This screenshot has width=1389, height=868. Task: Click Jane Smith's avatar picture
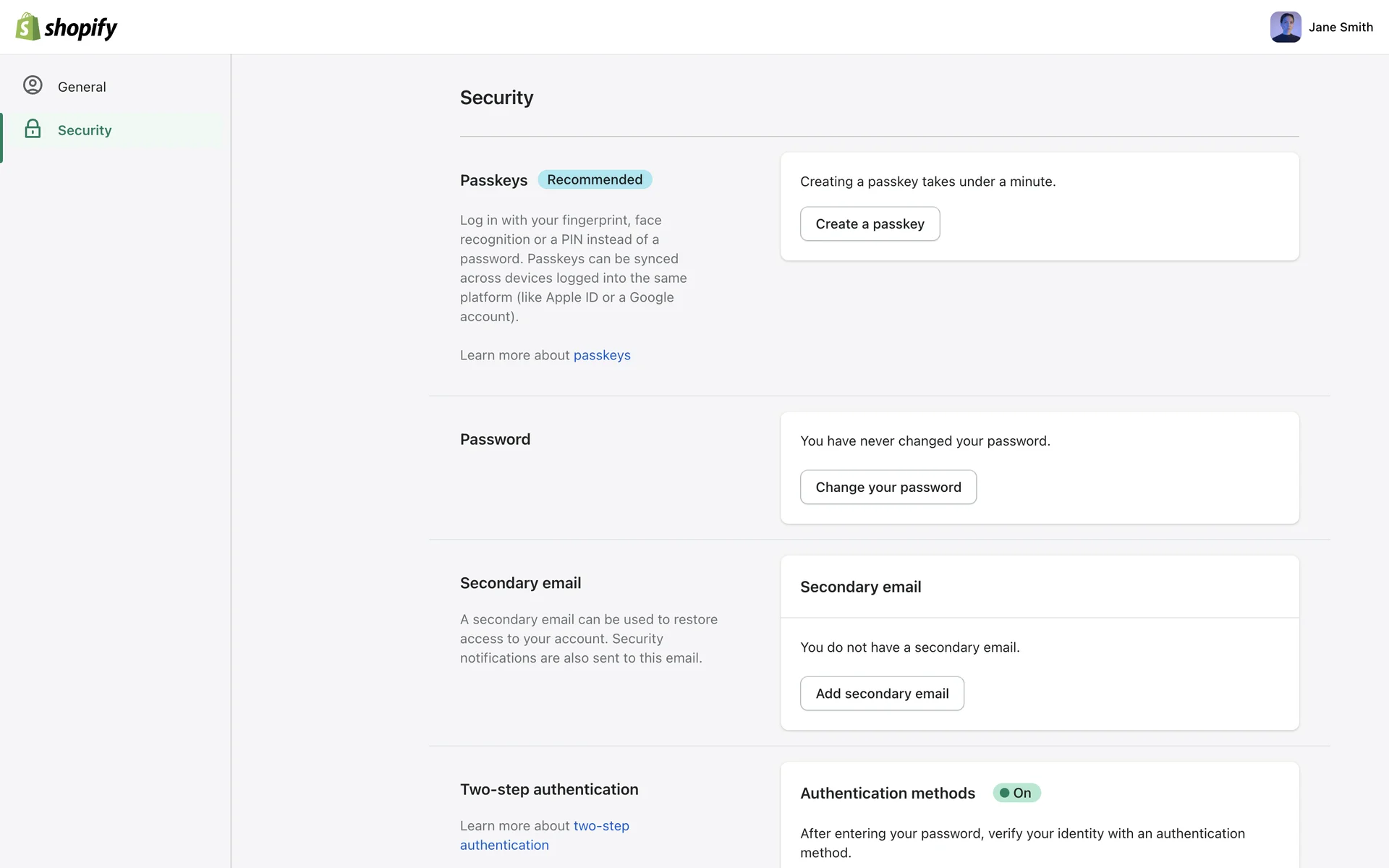pos(1285,27)
